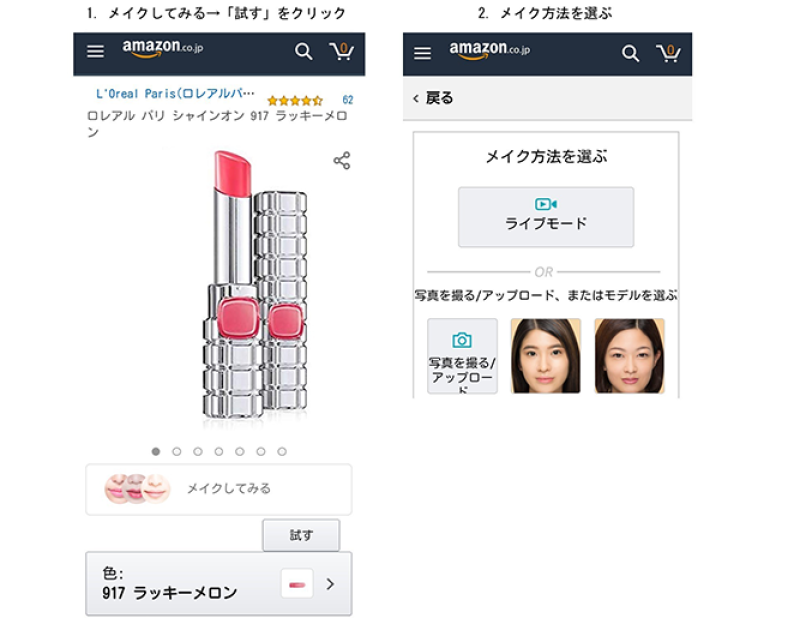Open the shopping cart on the product page

(341, 50)
